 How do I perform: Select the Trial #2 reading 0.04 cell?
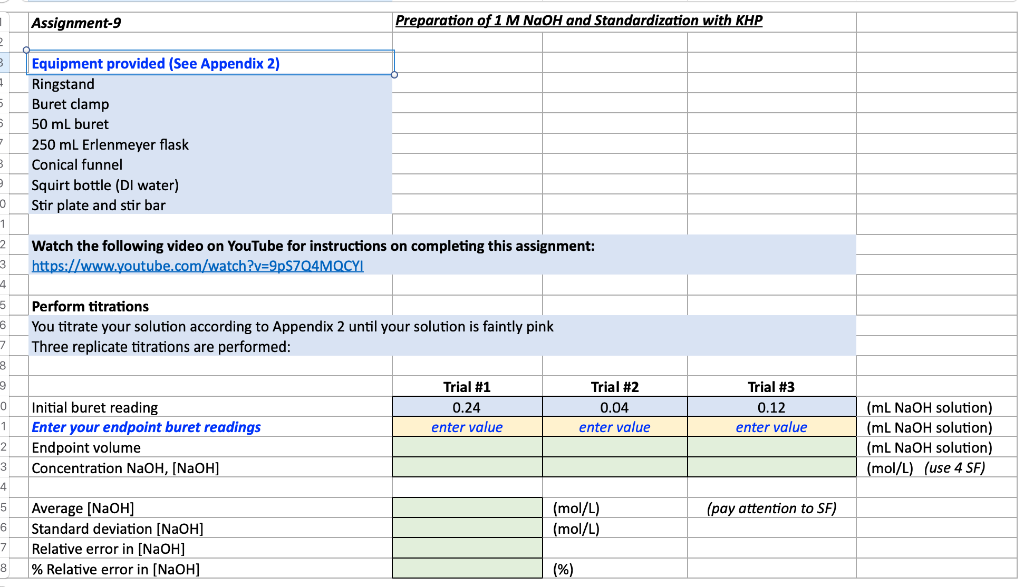tap(613, 406)
